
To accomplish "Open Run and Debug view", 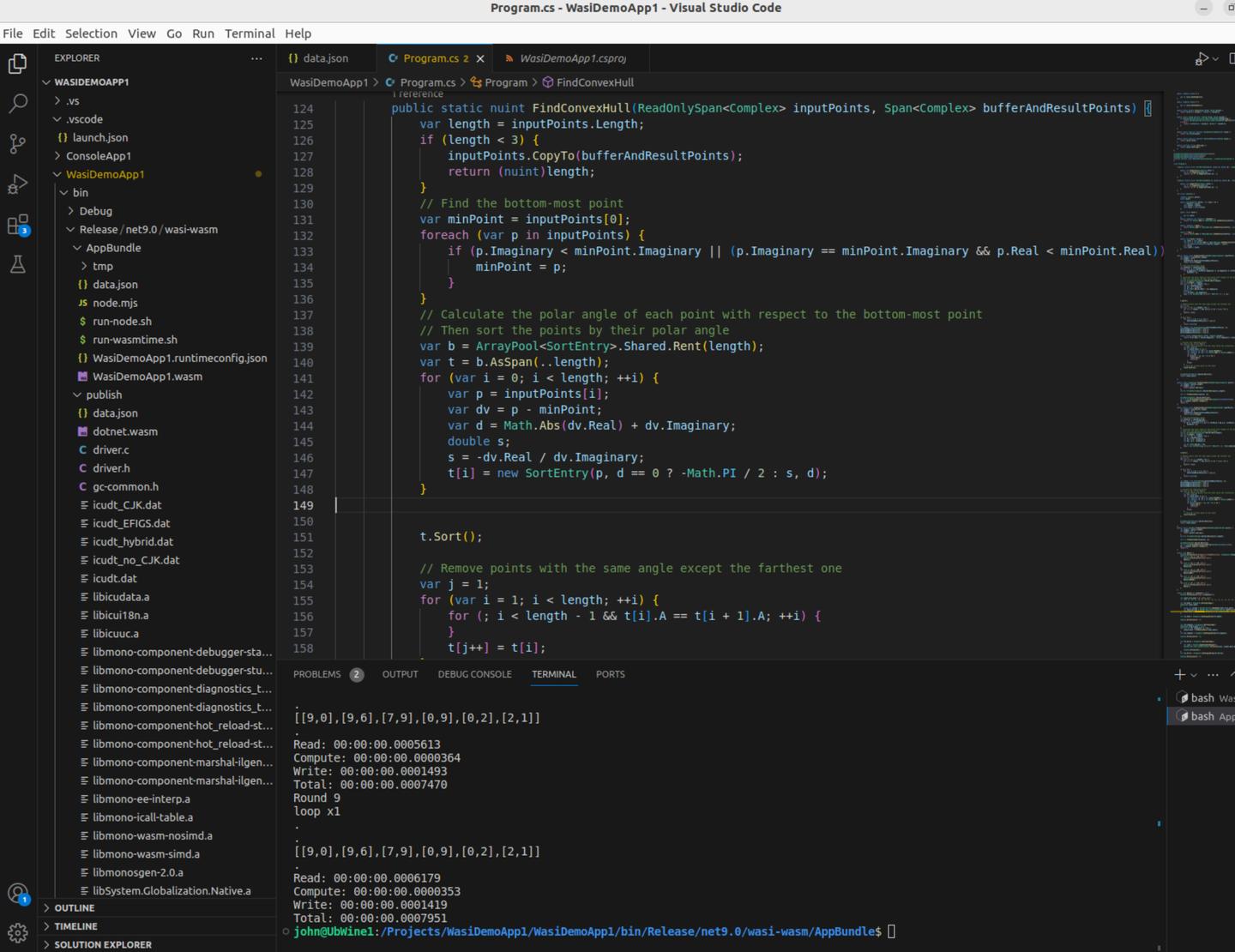I will tap(17, 184).
